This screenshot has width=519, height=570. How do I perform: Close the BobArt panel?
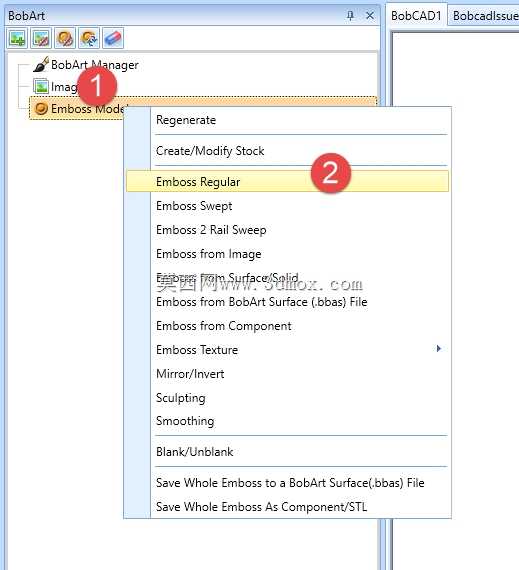[x=370, y=16]
